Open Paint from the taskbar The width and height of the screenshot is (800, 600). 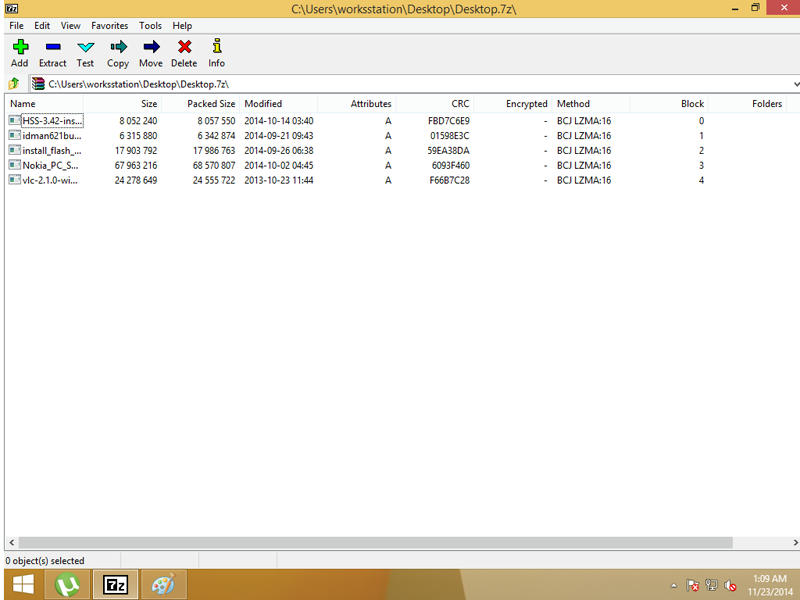point(163,585)
